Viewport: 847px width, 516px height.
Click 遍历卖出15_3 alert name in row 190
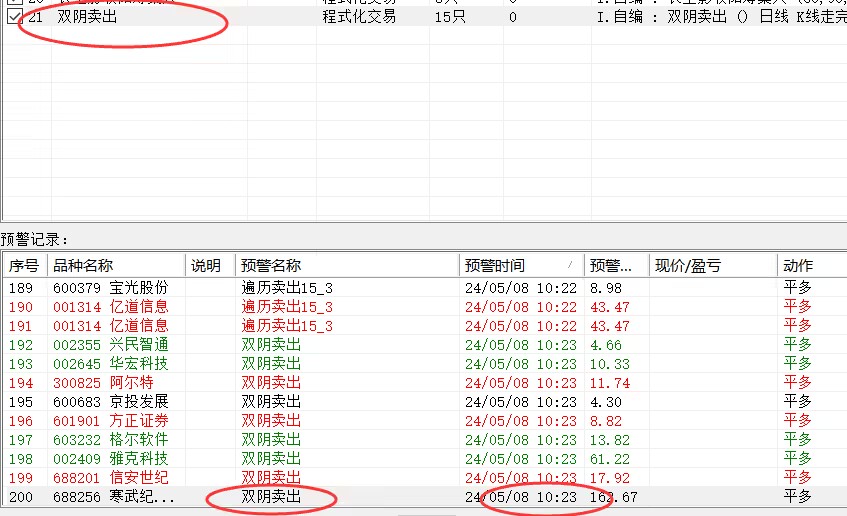(287, 307)
